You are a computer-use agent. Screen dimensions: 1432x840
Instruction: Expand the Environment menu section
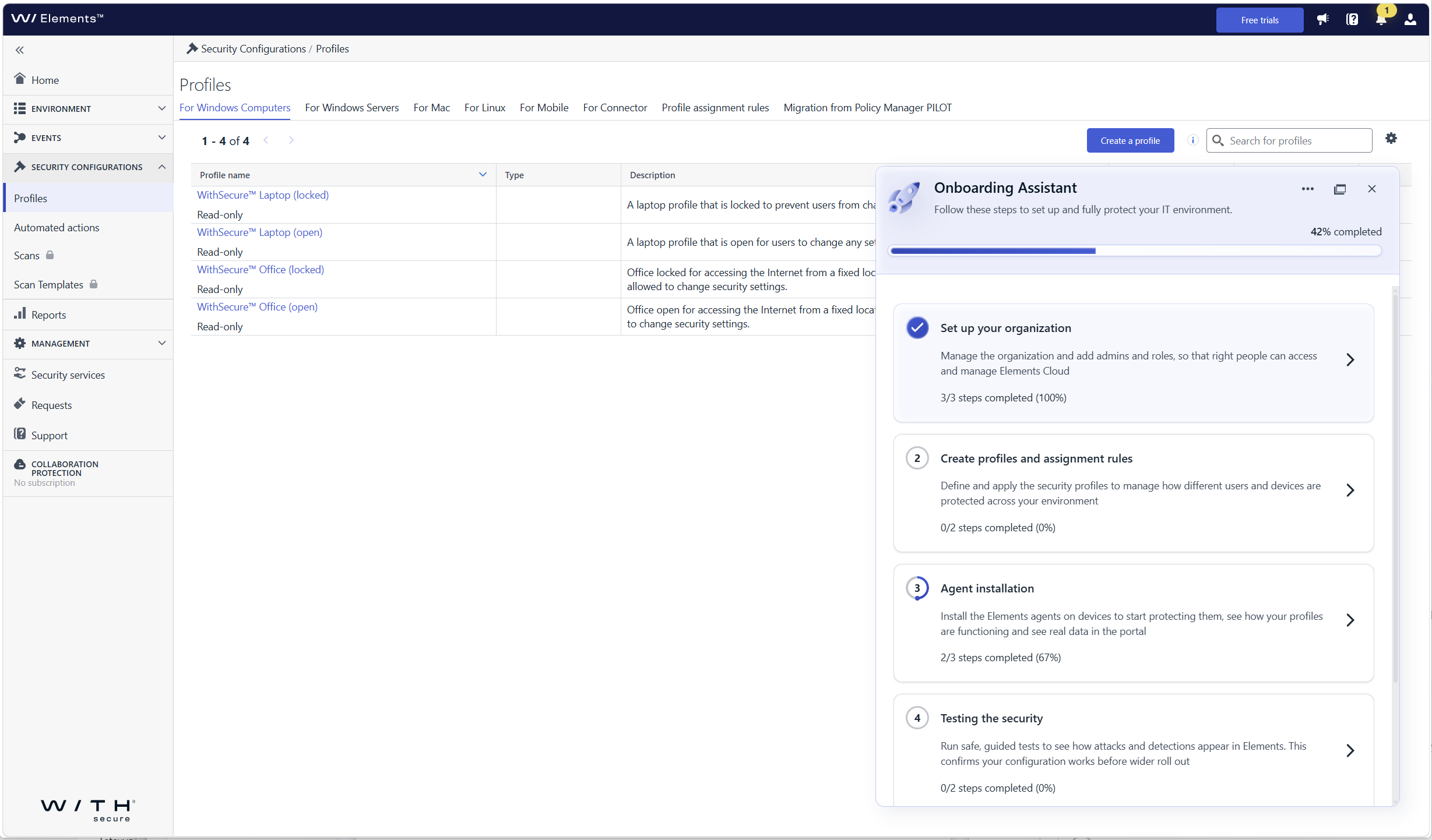(87, 109)
